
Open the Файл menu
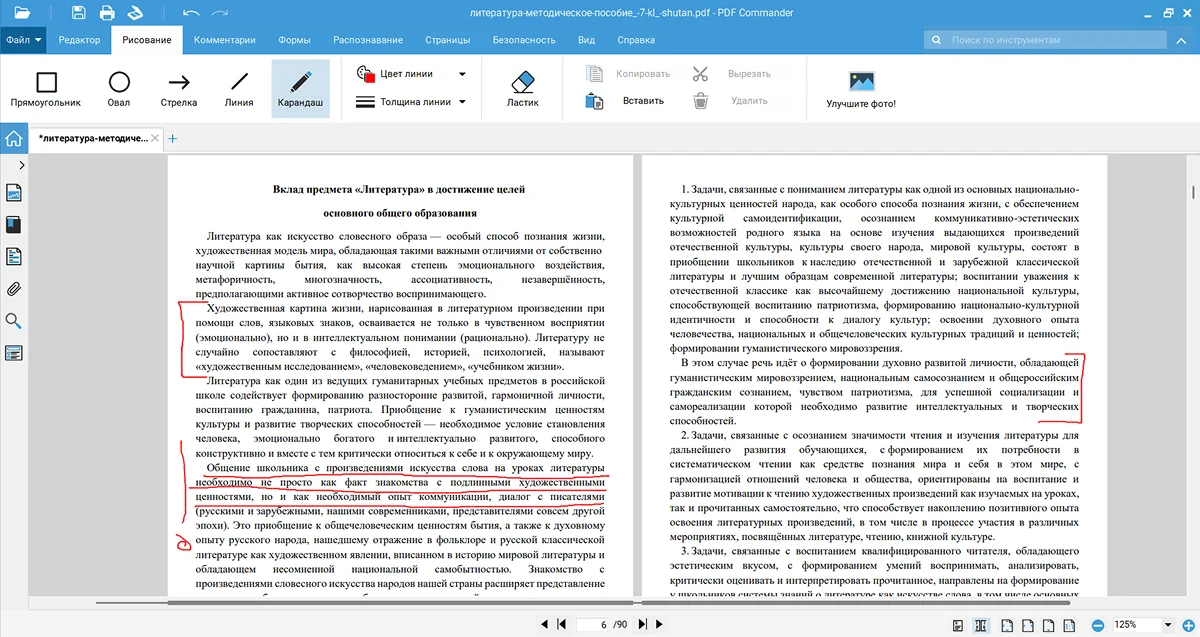click(x=24, y=40)
